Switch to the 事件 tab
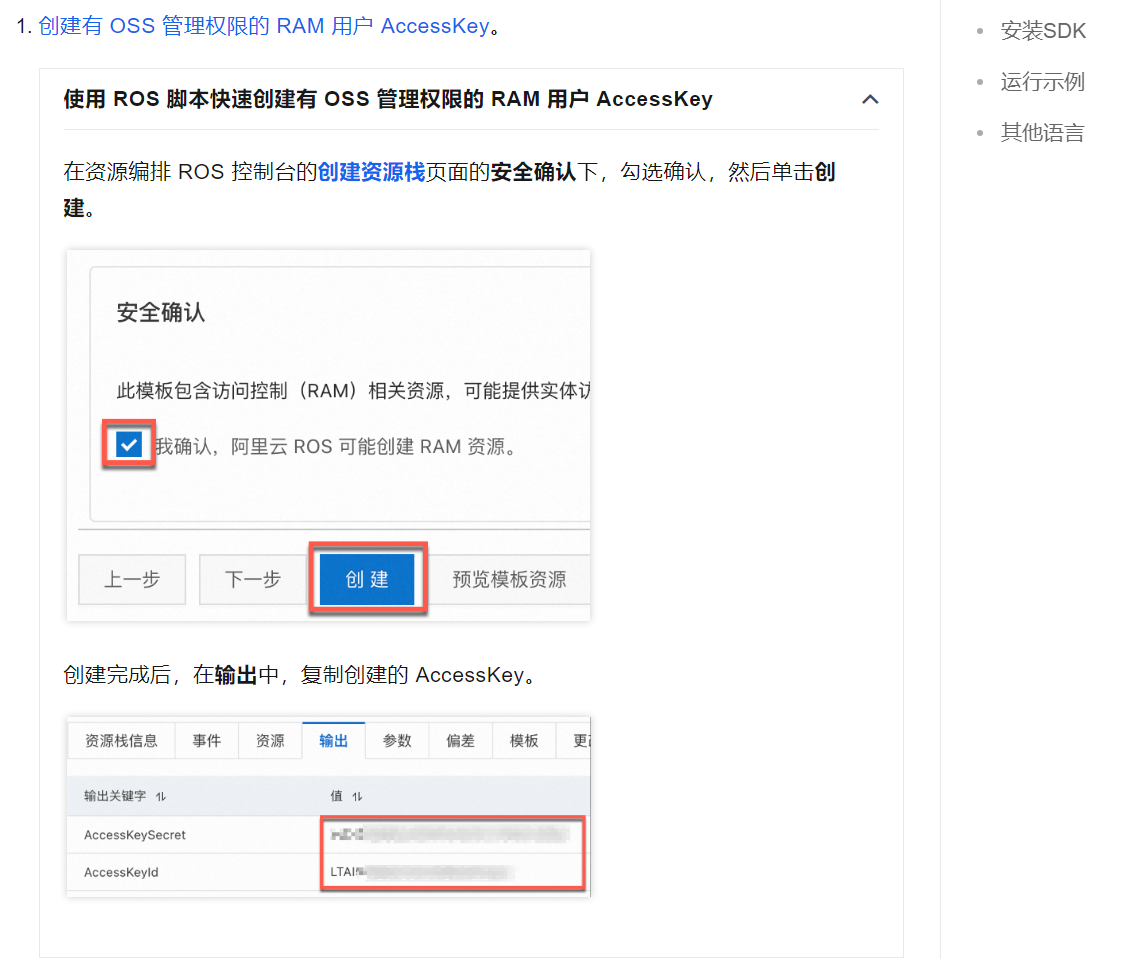This screenshot has height=959, width=1135. tap(206, 740)
